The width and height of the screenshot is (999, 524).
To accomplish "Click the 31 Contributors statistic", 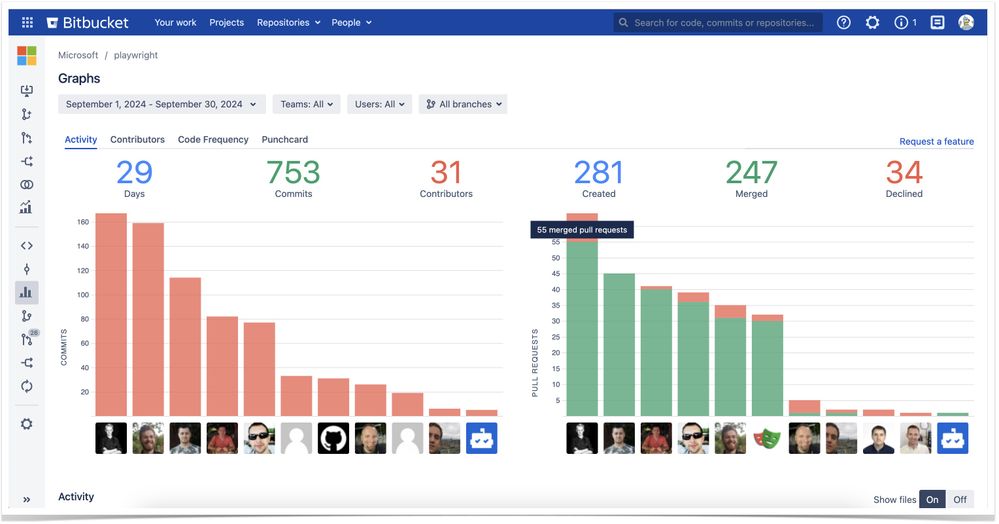I will tap(447, 178).
